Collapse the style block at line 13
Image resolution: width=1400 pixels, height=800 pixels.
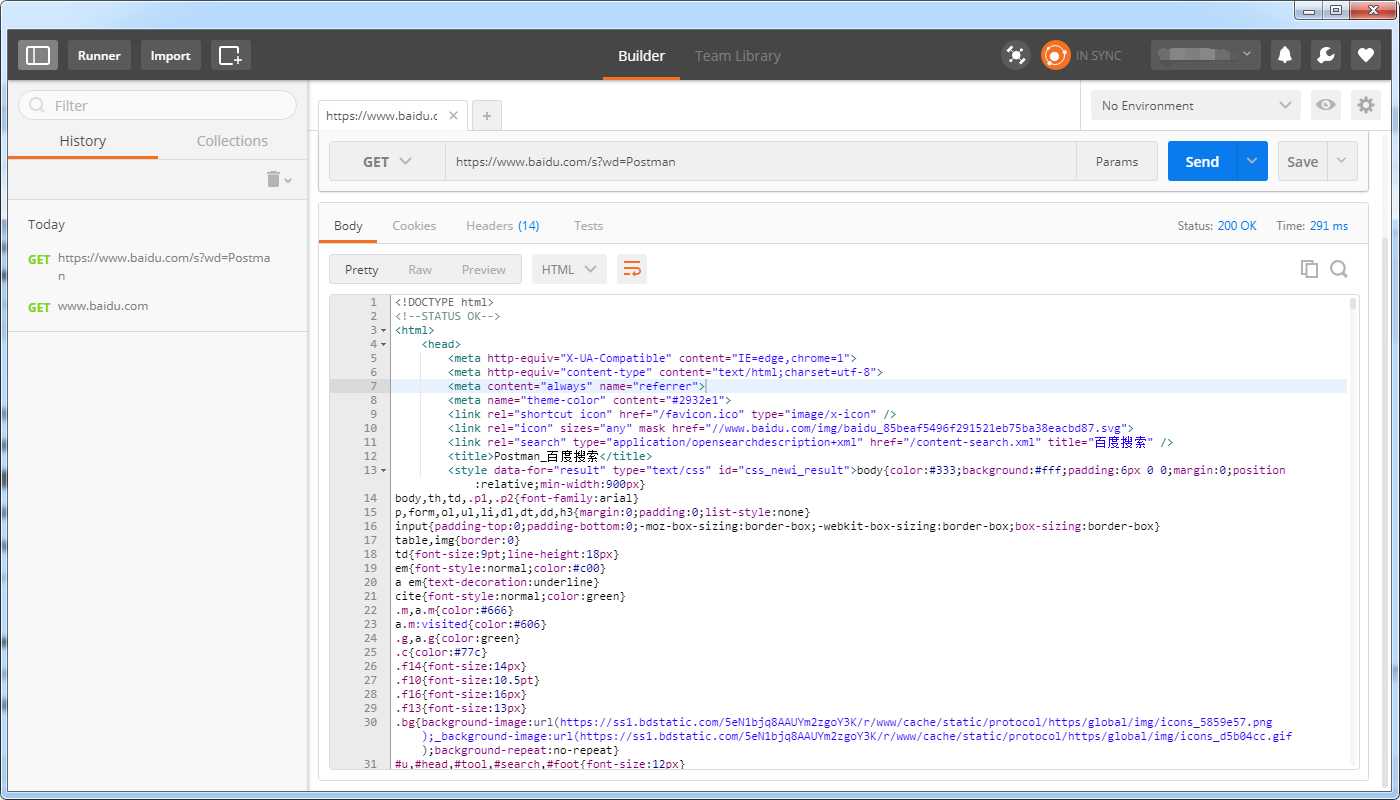point(384,470)
